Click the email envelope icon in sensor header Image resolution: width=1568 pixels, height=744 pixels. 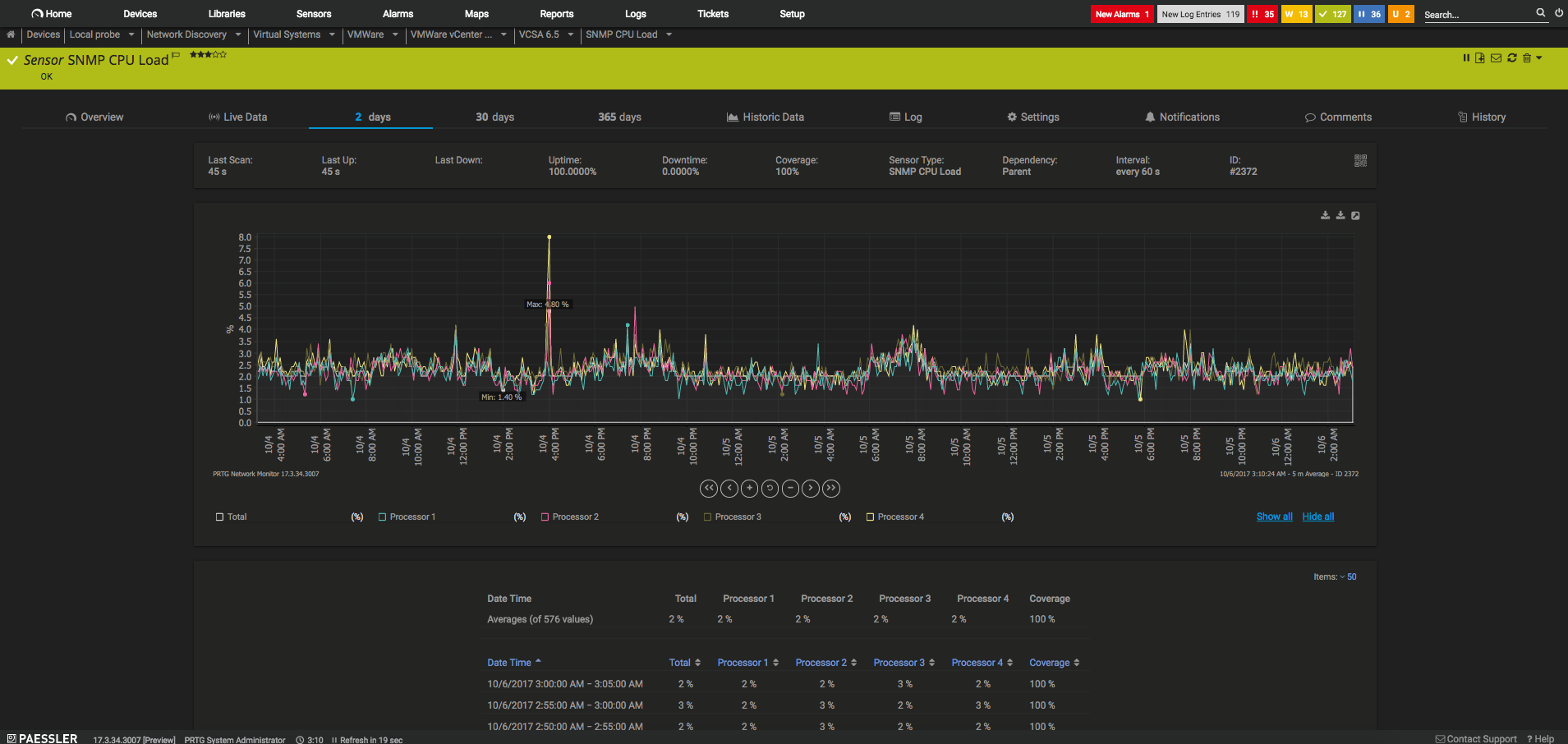[1496, 57]
